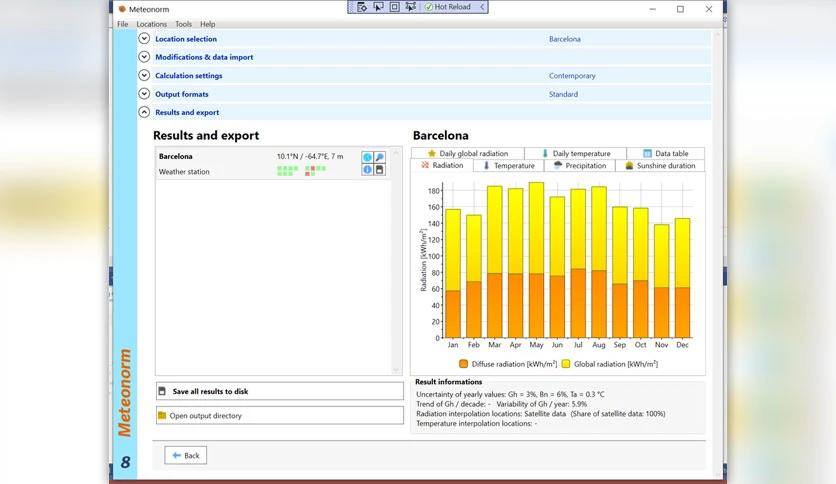Image resolution: width=836 pixels, height=484 pixels.
Task: Click the orange Diffuse radiation legend swatch
Action: coord(463,364)
